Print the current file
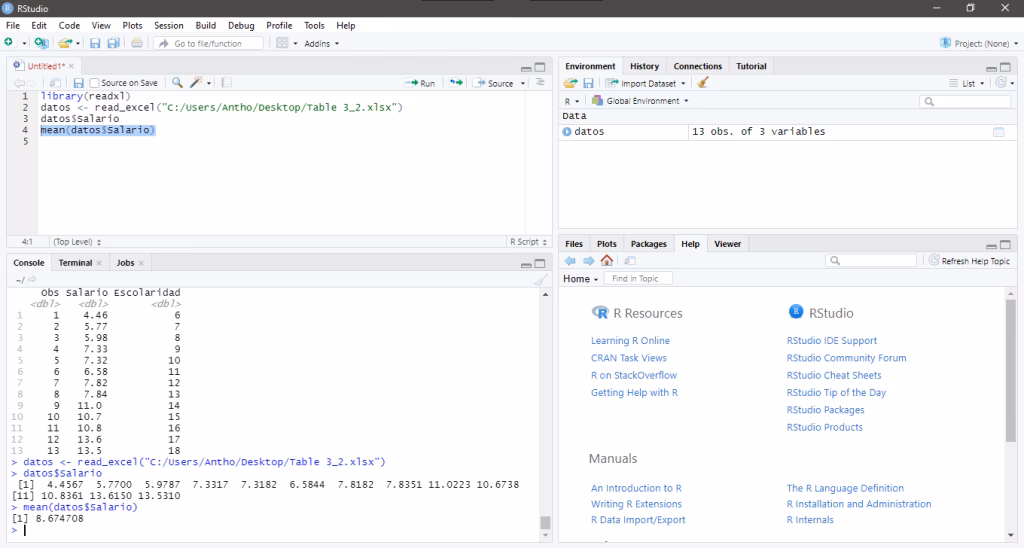The image size is (1024, 548). point(136,43)
